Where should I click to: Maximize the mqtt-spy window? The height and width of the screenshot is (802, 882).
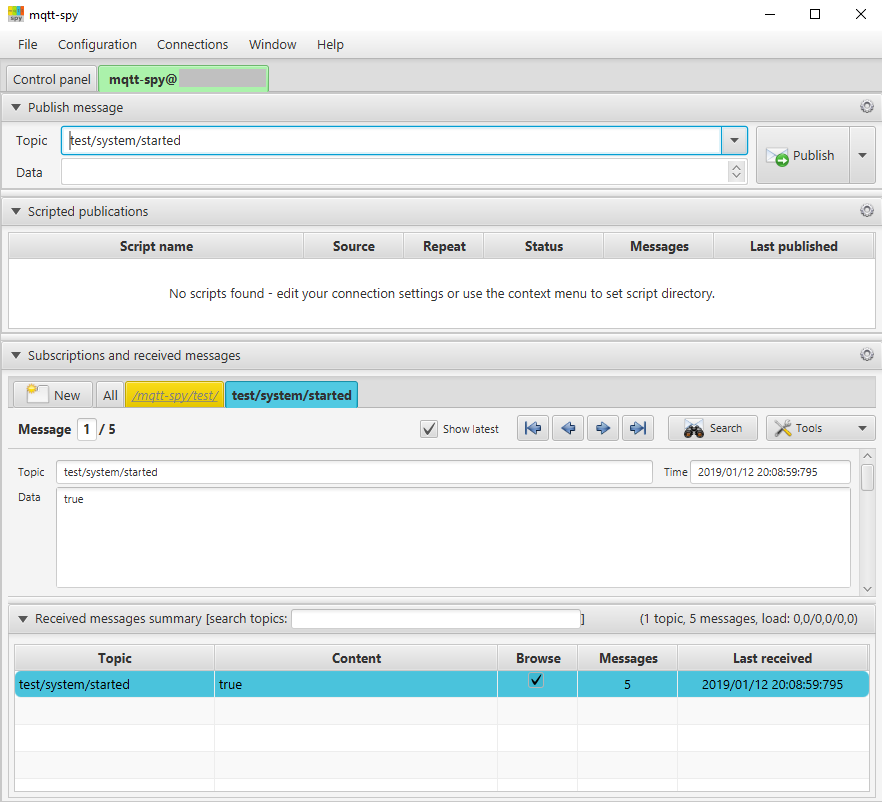(814, 15)
